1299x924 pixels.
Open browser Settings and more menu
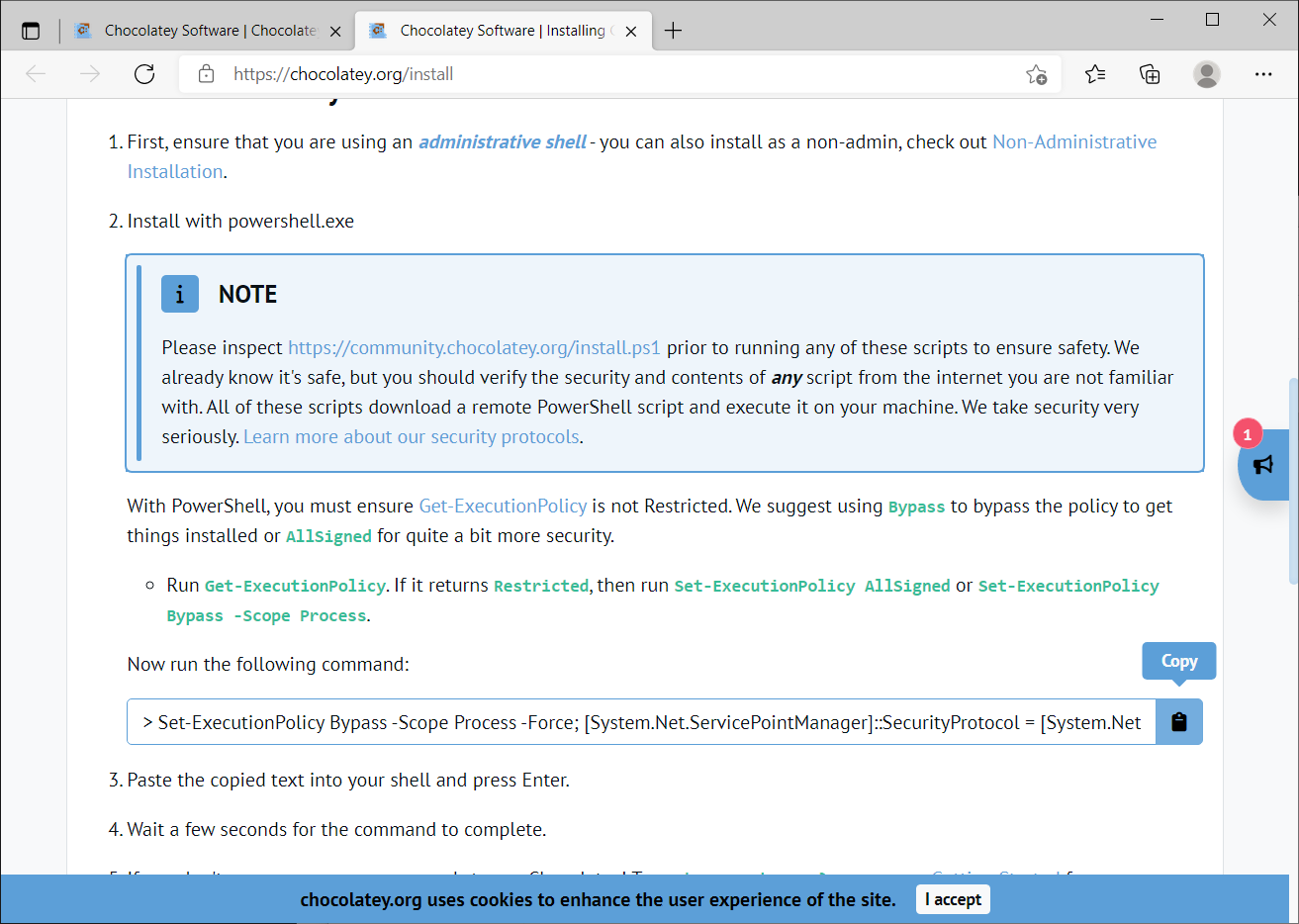coord(1263,74)
